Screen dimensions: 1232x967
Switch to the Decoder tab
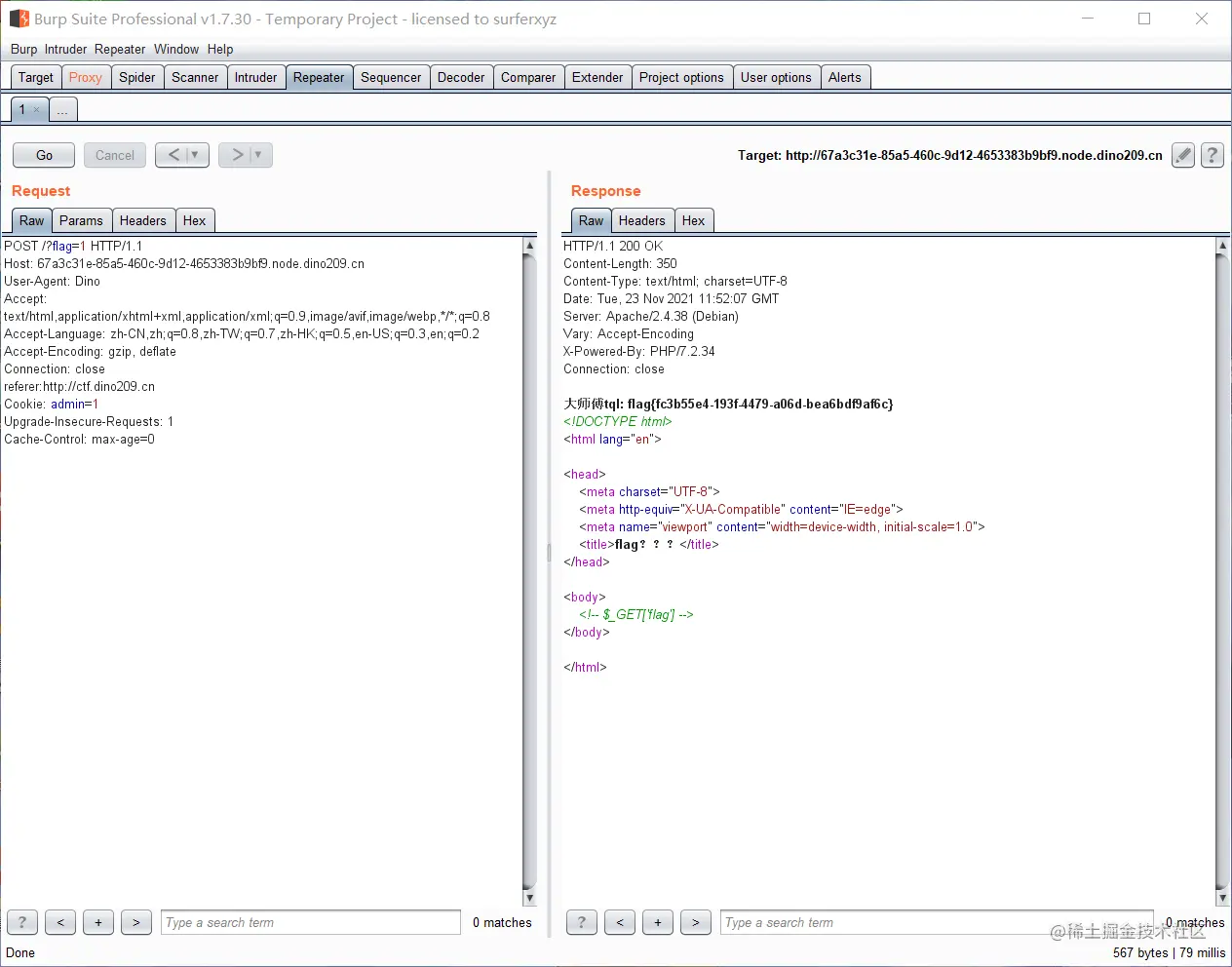(461, 77)
